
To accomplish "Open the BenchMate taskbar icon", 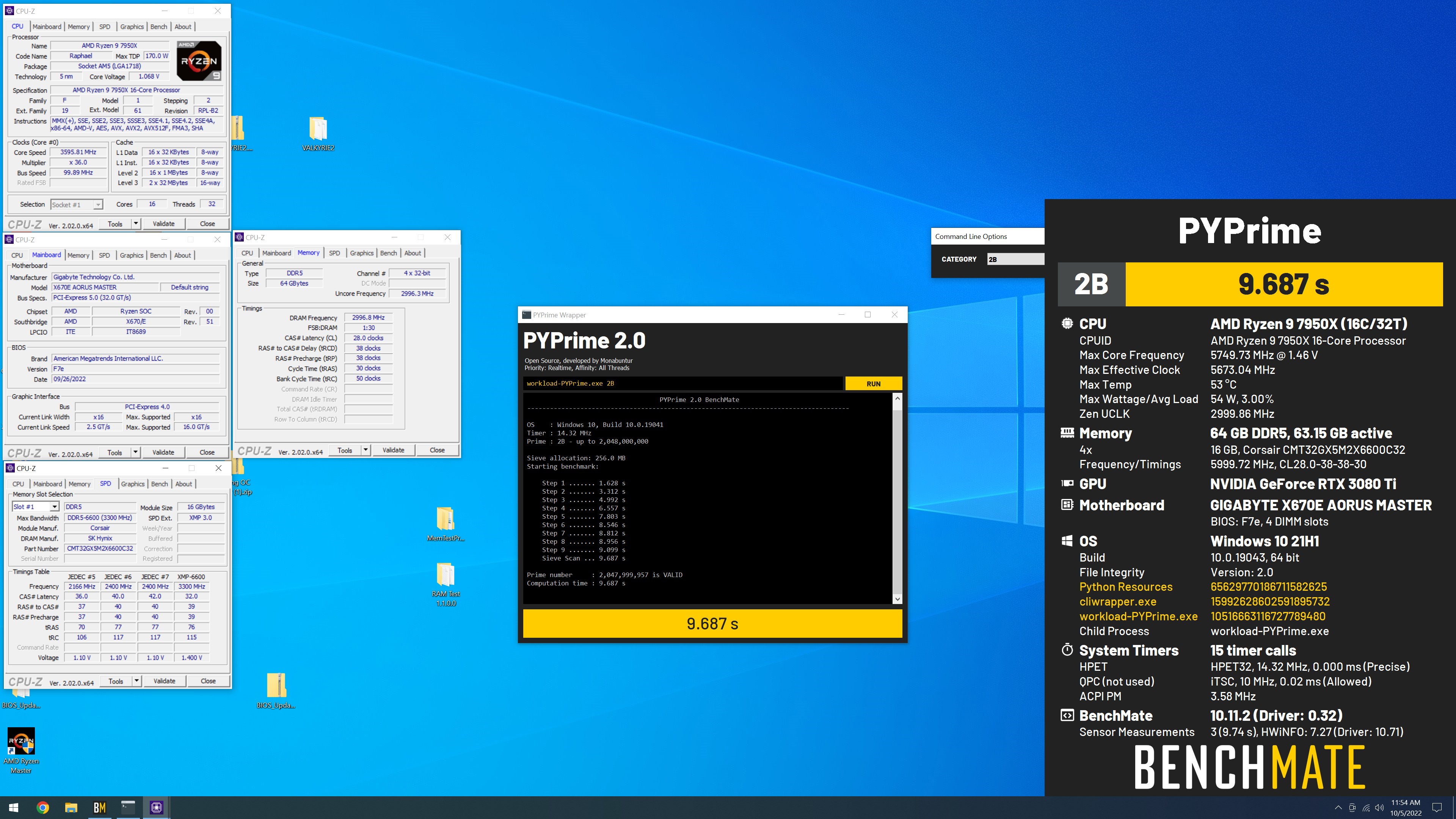I will (x=99, y=808).
